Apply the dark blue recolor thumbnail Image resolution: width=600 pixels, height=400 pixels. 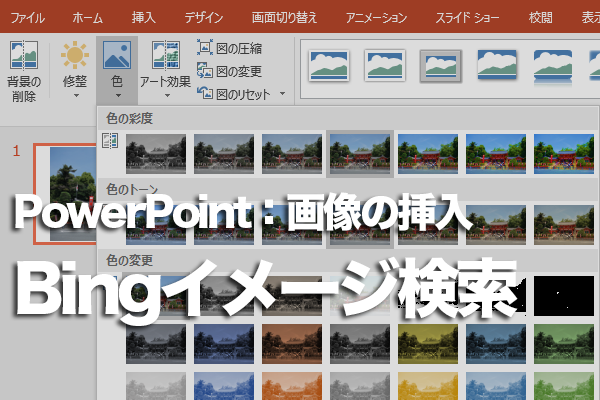224,344
